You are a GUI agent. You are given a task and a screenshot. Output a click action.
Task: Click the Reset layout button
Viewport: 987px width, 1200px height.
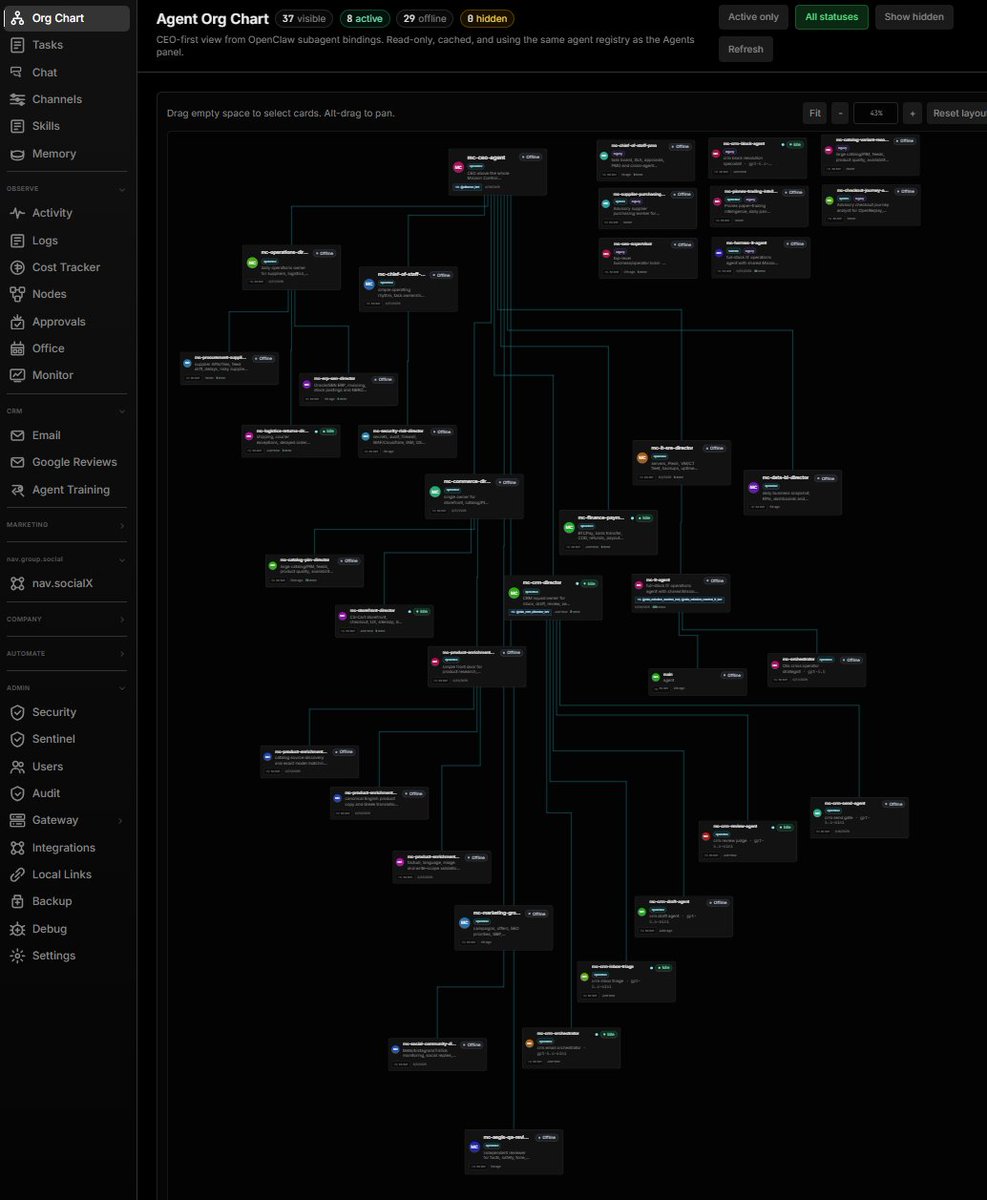[x=958, y=113]
